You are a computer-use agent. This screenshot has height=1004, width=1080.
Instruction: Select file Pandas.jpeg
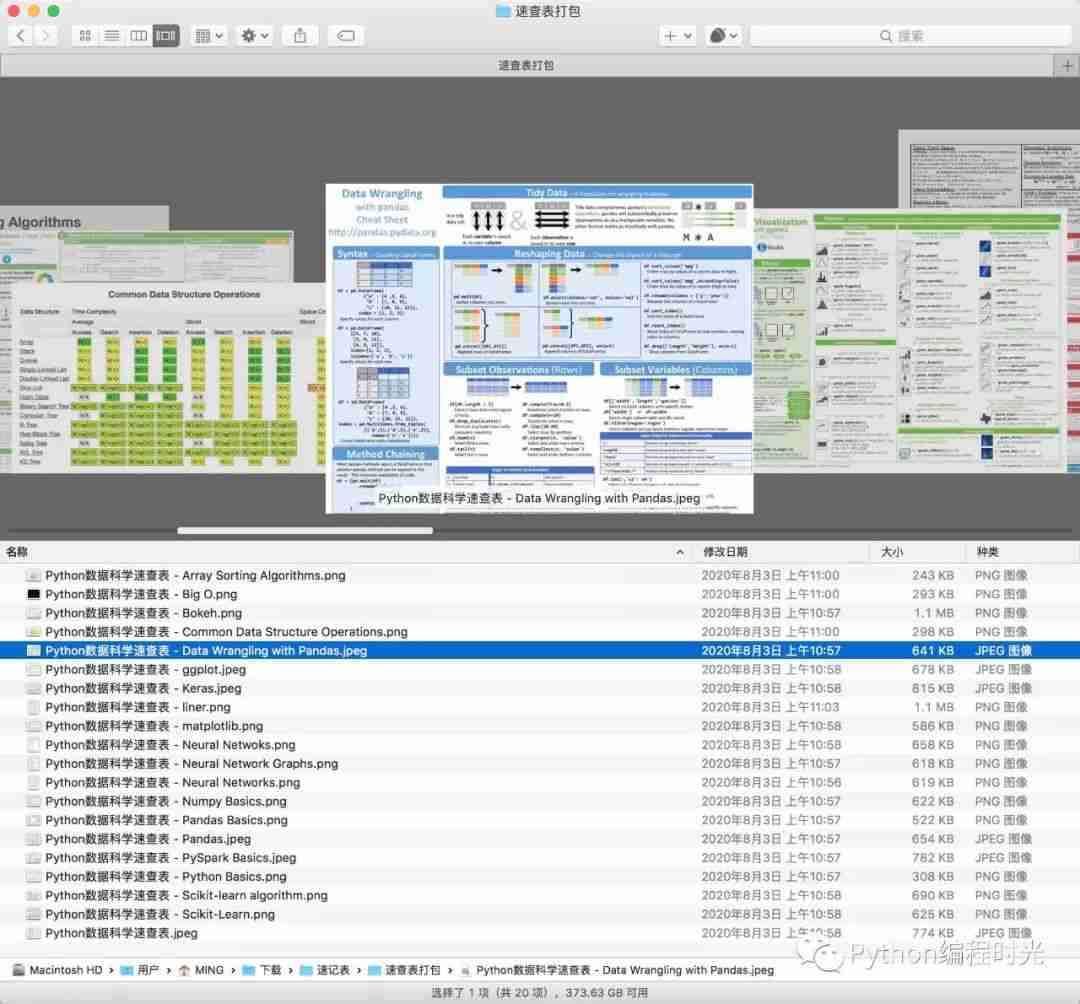click(540, 839)
